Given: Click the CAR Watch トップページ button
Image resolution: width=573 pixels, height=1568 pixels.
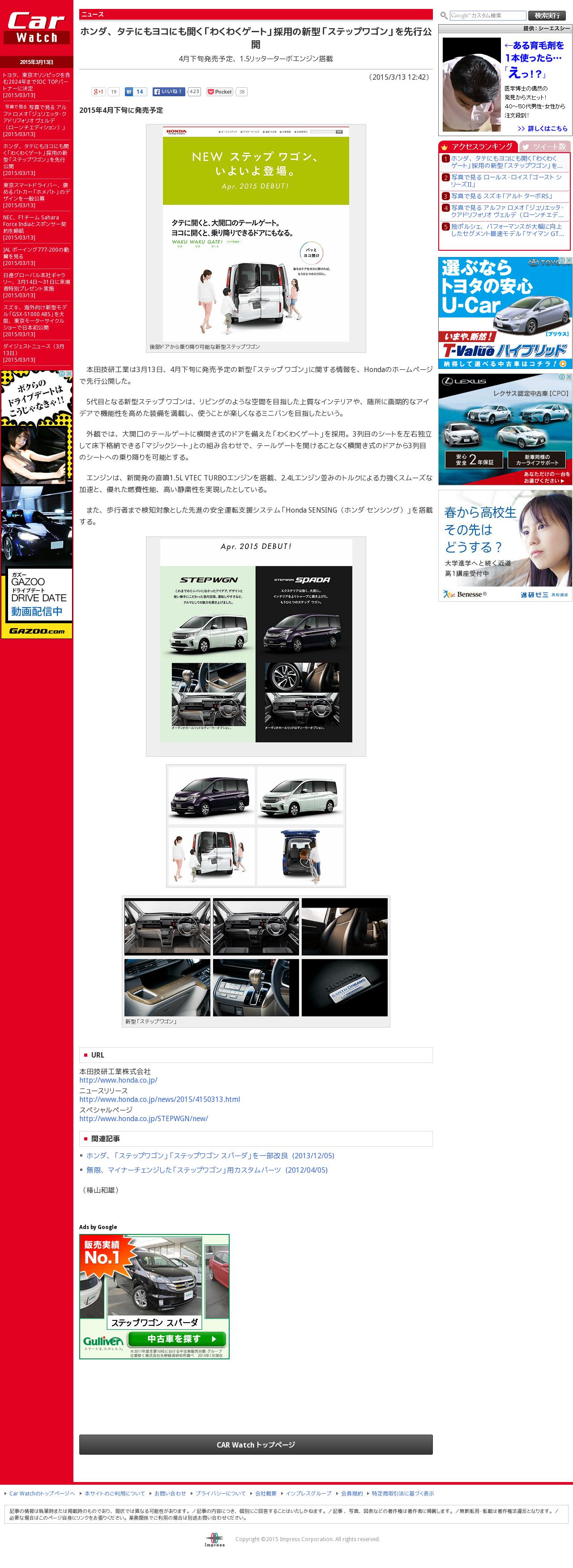Looking at the screenshot, I should click(x=256, y=1444).
